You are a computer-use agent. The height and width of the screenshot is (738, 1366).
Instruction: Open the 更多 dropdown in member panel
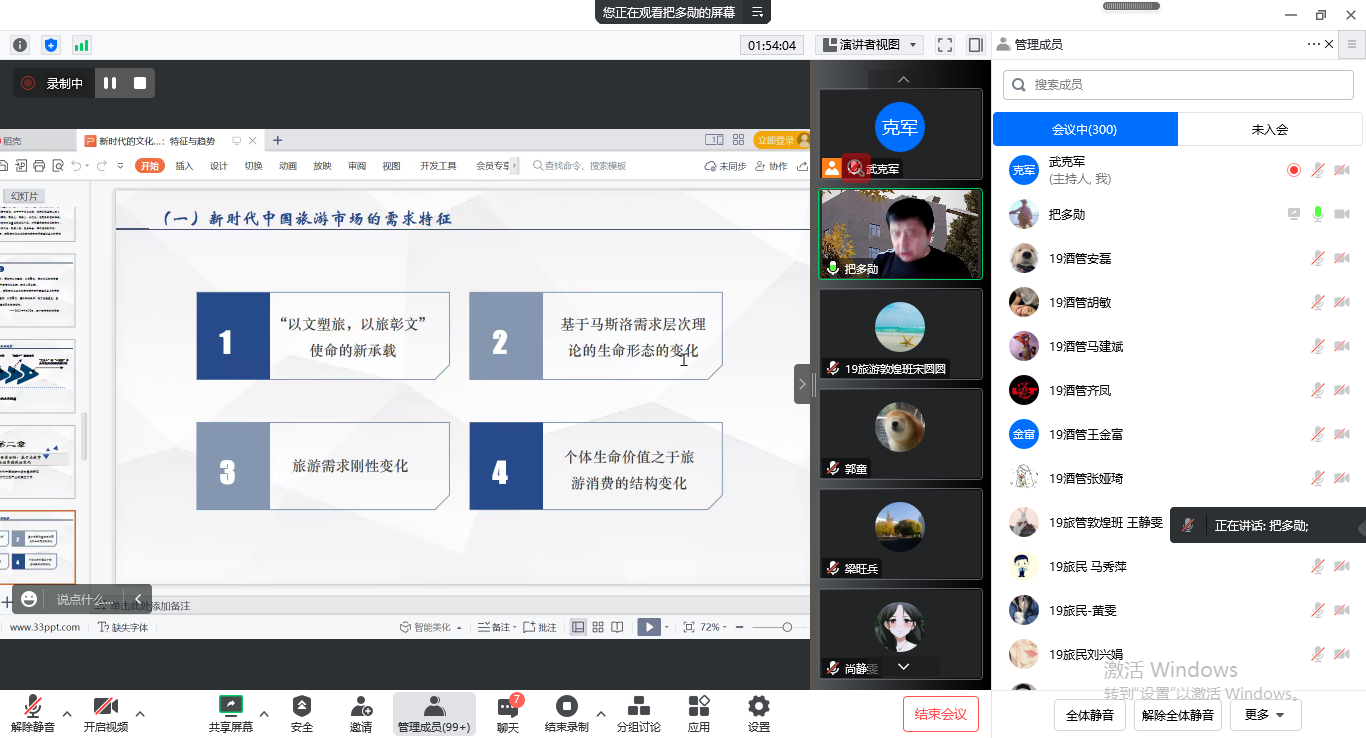coord(1264,715)
